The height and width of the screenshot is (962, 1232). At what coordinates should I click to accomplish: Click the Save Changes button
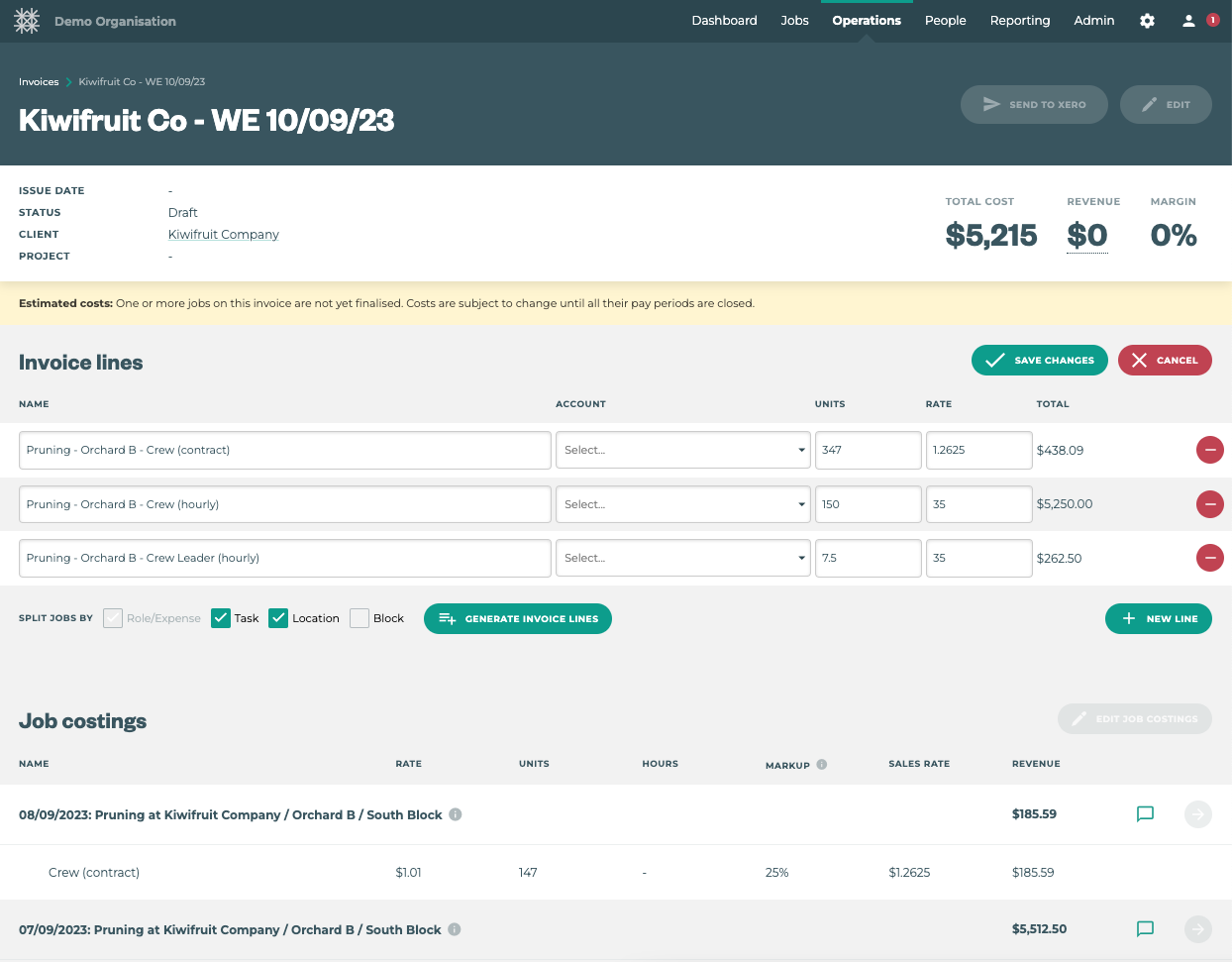1039,361
